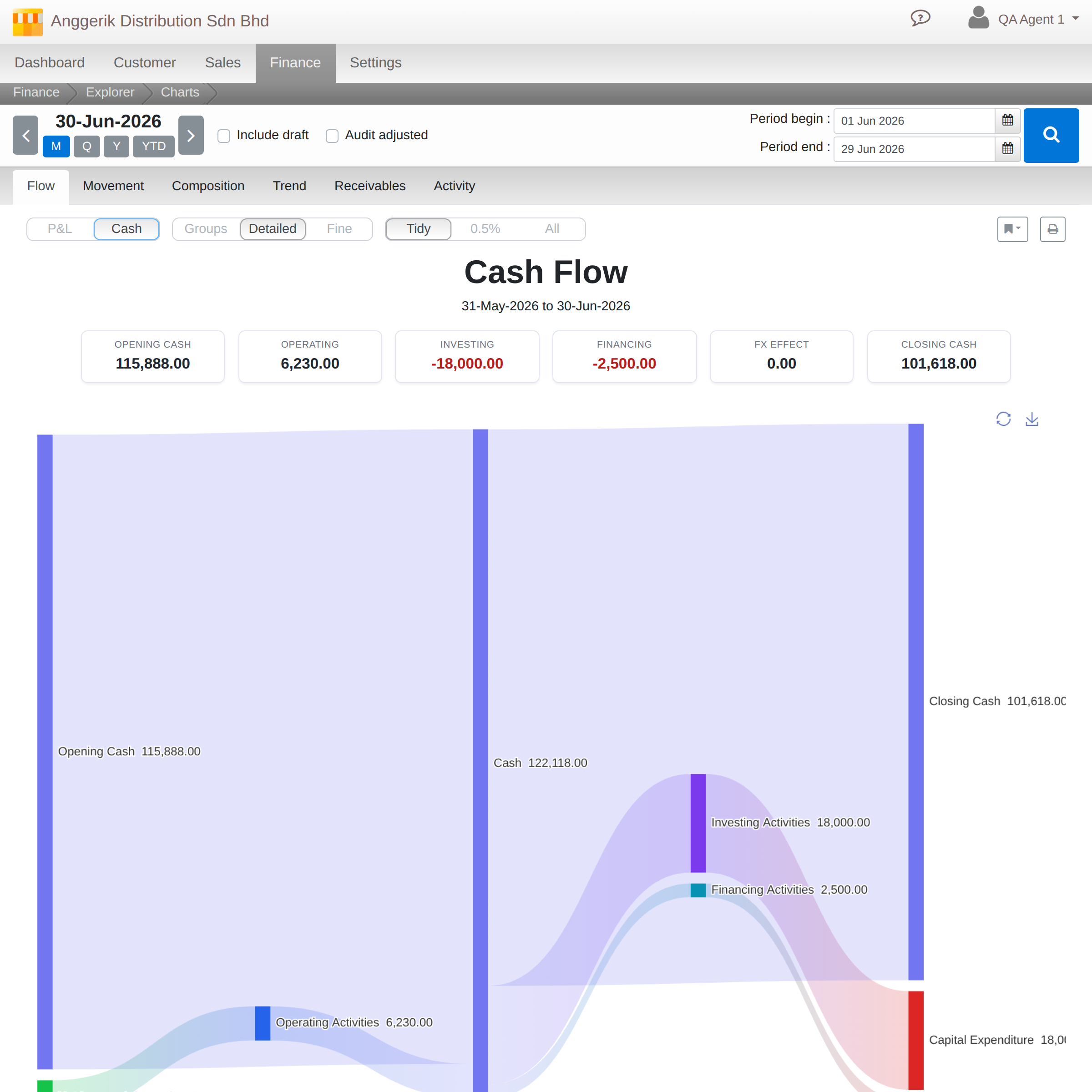Click the Financing Activities teal node

[x=698, y=890]
